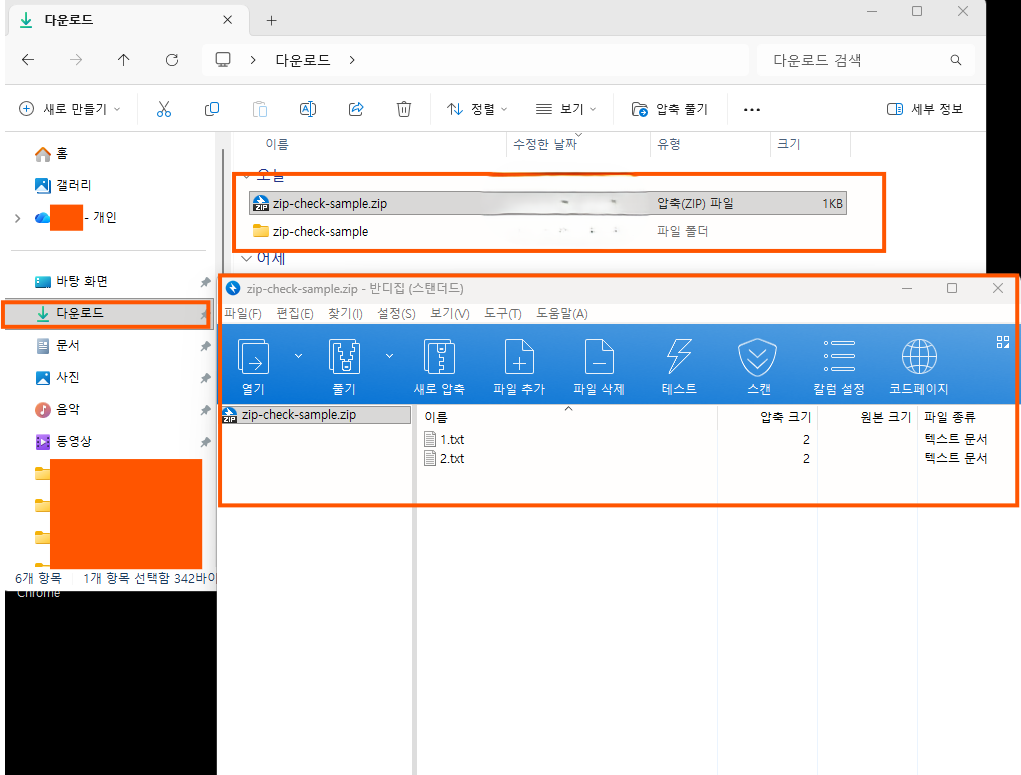Select 갤러리 in Explorer sidebar
Image resolution: width=1021 pixels, height=775 pixels.
point(63,186)
